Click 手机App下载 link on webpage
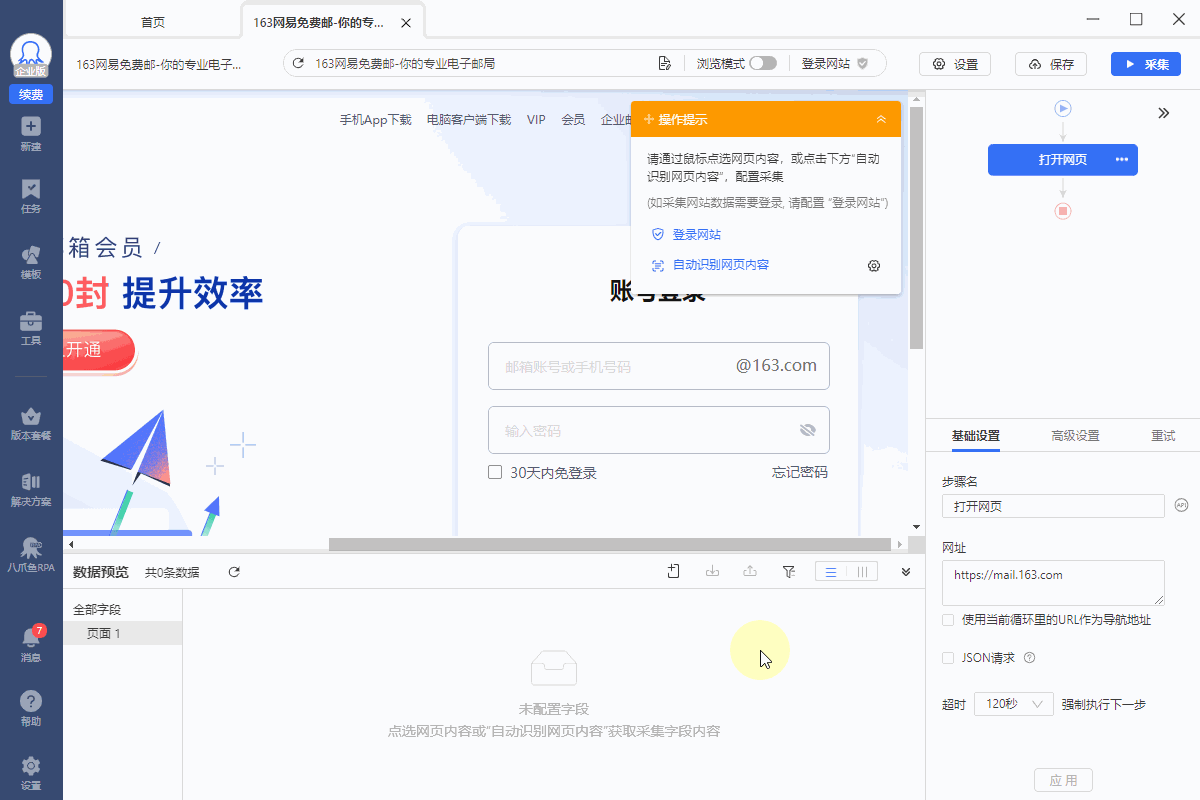The width and height of the screenshot is (1200, 800). tap(375, 119)
